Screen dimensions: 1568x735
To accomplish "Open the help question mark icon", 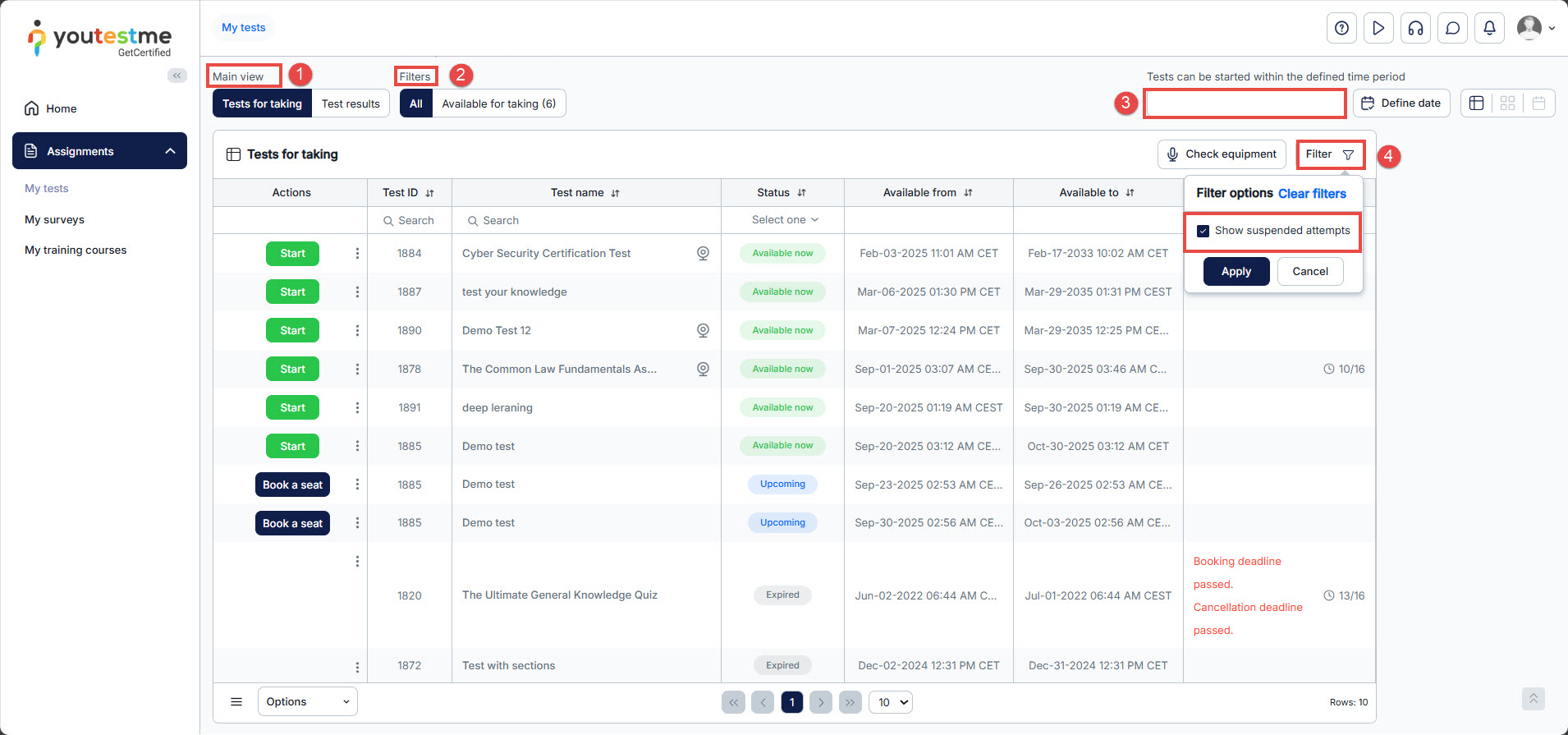I will click(1341, 28).
